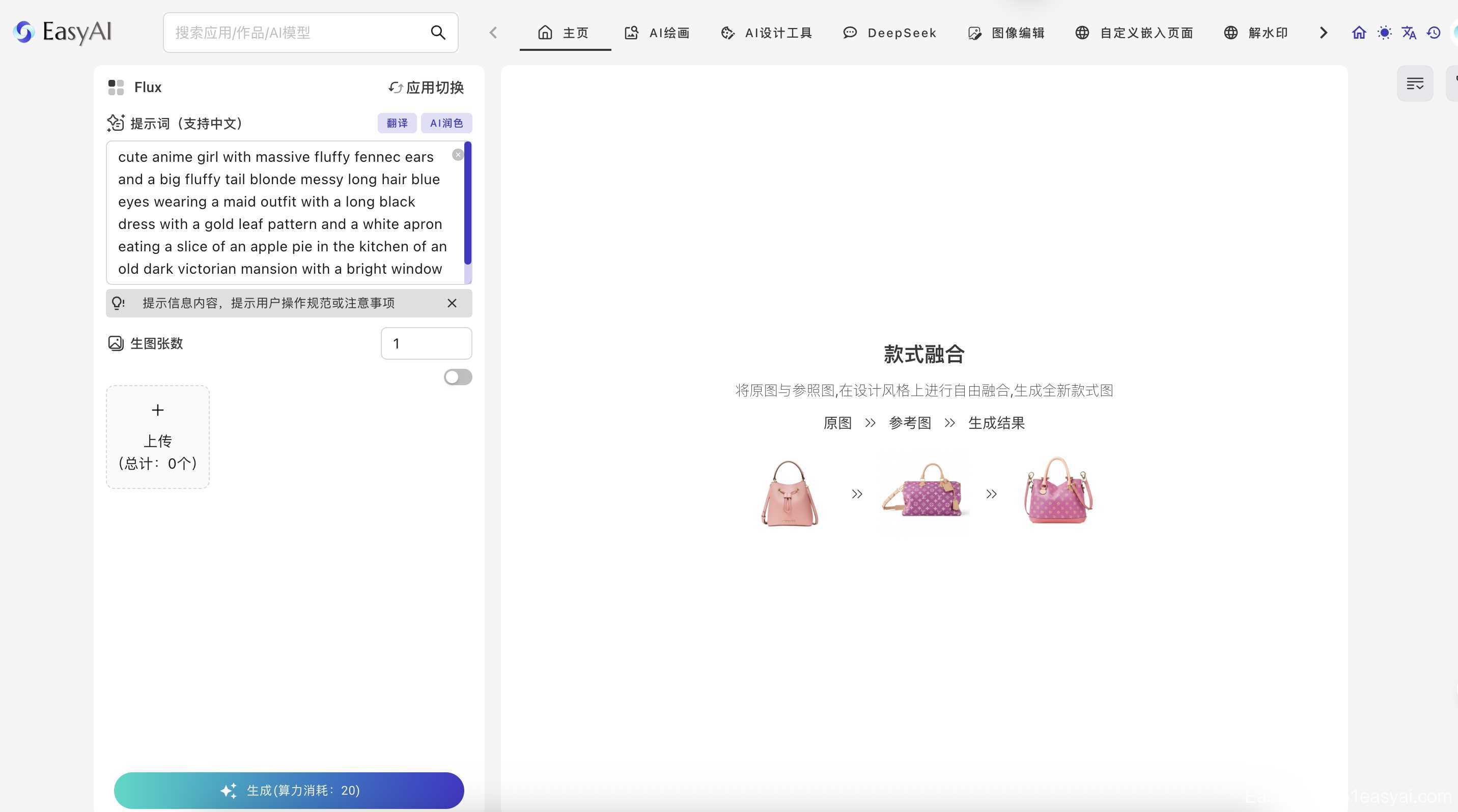Click the prompt text area scrollbar
Image resolution: width=1458 pixels, height=812 pixels.
[468, 204]
